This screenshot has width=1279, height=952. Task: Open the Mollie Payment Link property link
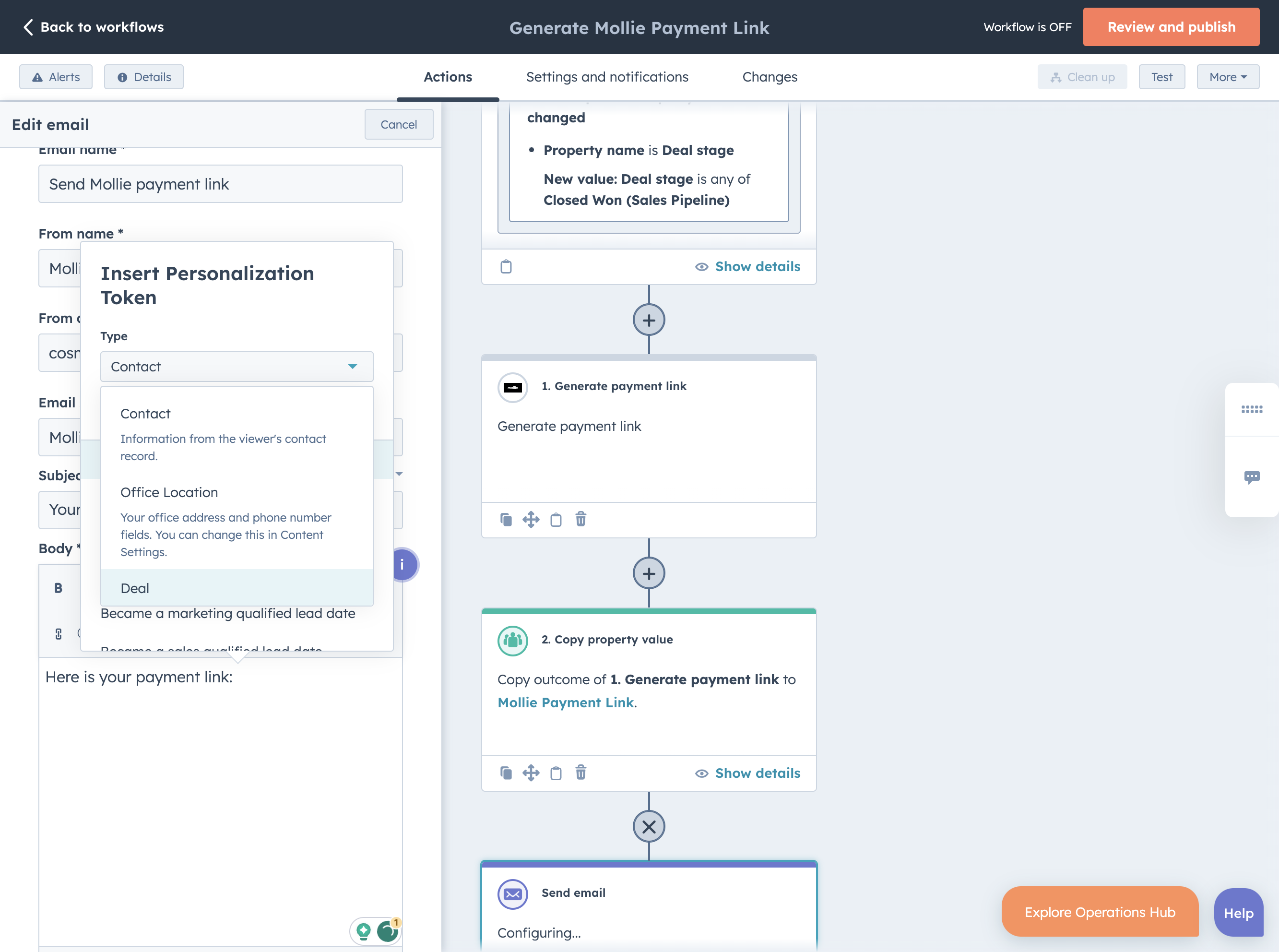pos(566,702)
